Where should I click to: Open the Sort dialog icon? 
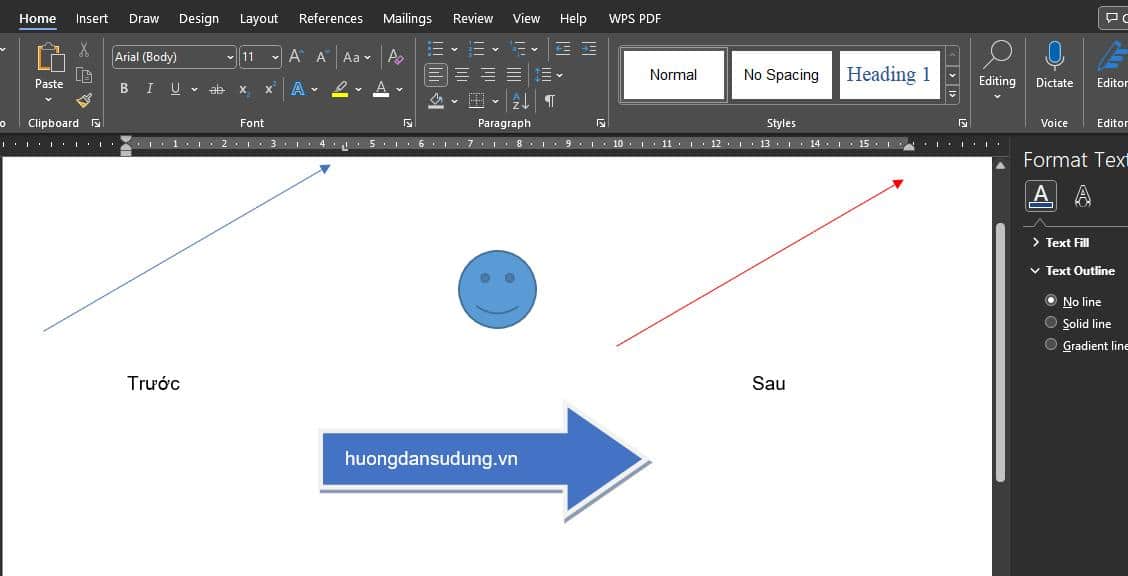[519, 101]
